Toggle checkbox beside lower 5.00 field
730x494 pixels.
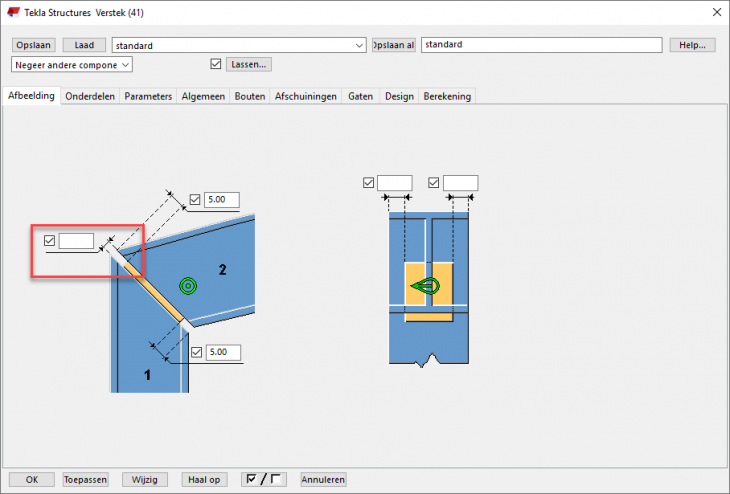196,352
